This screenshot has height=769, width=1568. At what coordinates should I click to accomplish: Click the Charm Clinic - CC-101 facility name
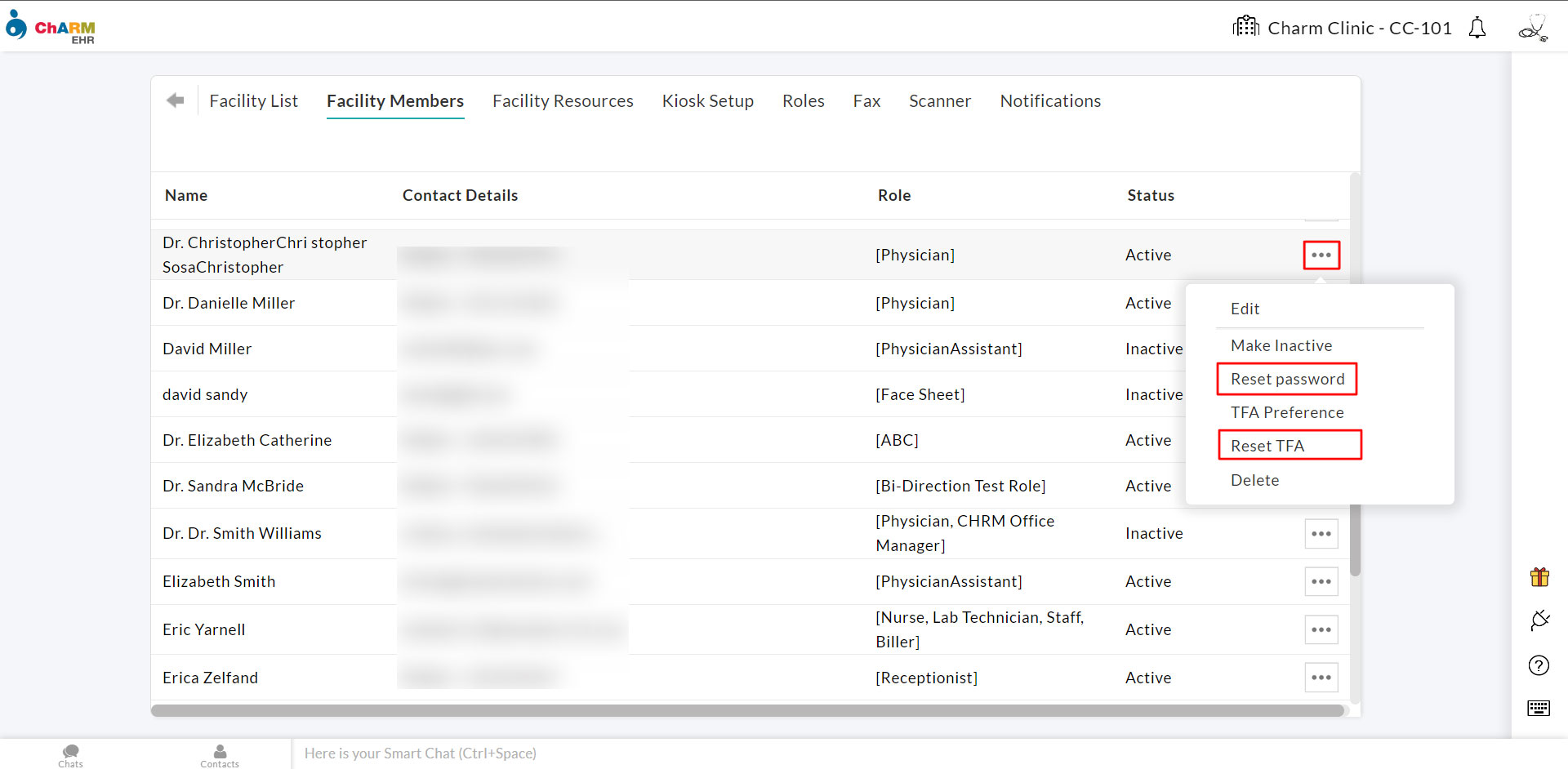coord(1359,29)
